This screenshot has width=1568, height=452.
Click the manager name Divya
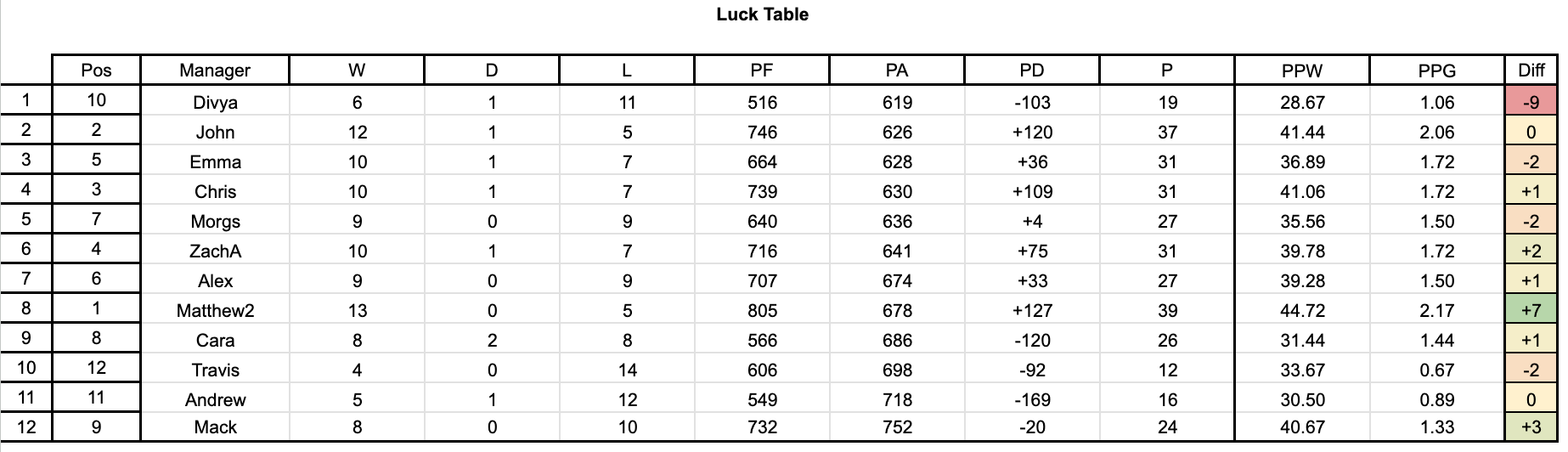pyautogui.click(x=215, y=103)
